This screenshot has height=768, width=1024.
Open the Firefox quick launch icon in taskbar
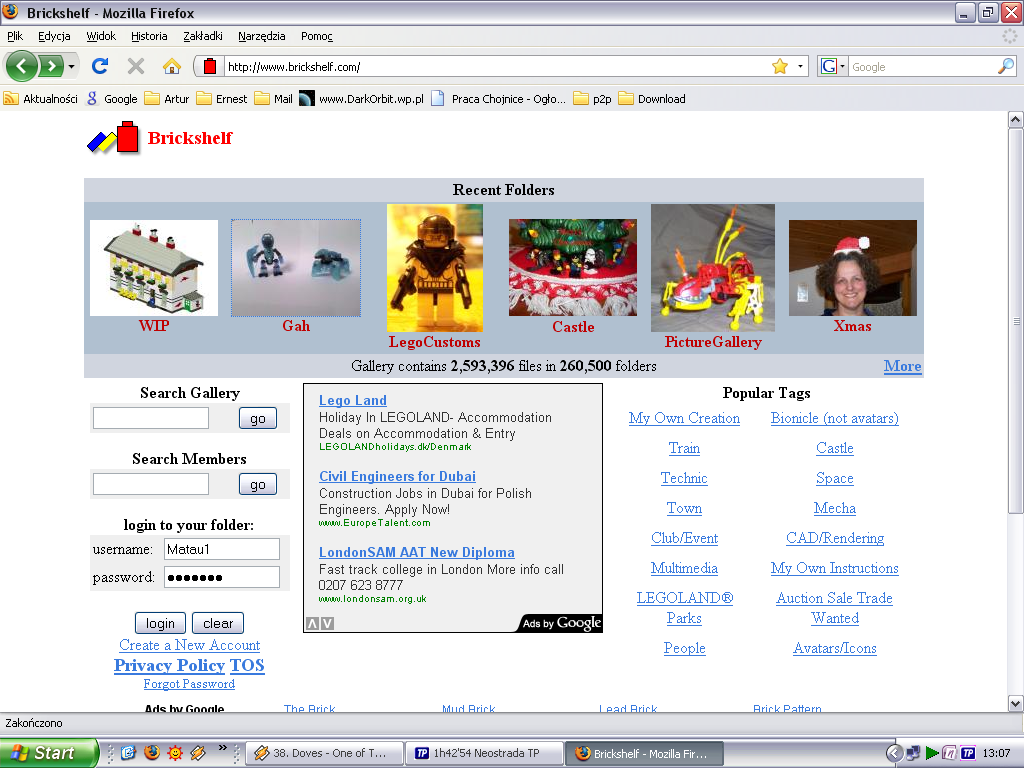click(x=152, y=753)
